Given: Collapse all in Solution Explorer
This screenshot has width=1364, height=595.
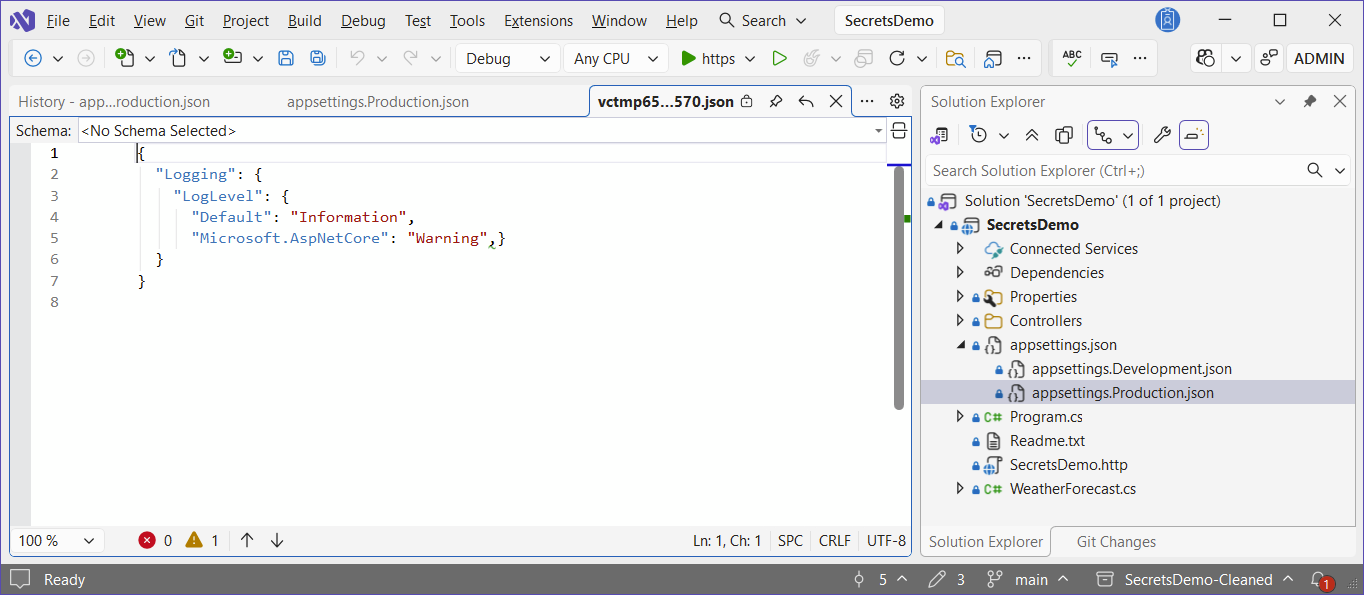Looking at the screenshot, I should coord(1032,135).
